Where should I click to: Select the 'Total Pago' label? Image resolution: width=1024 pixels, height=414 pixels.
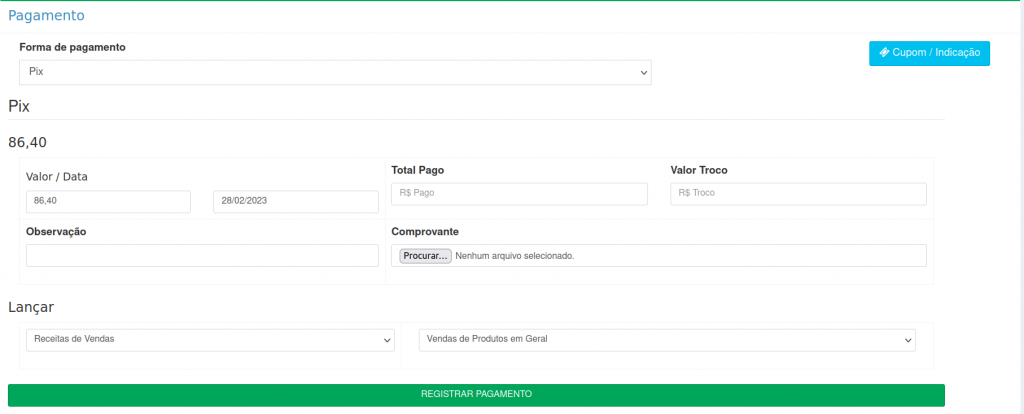417,170
